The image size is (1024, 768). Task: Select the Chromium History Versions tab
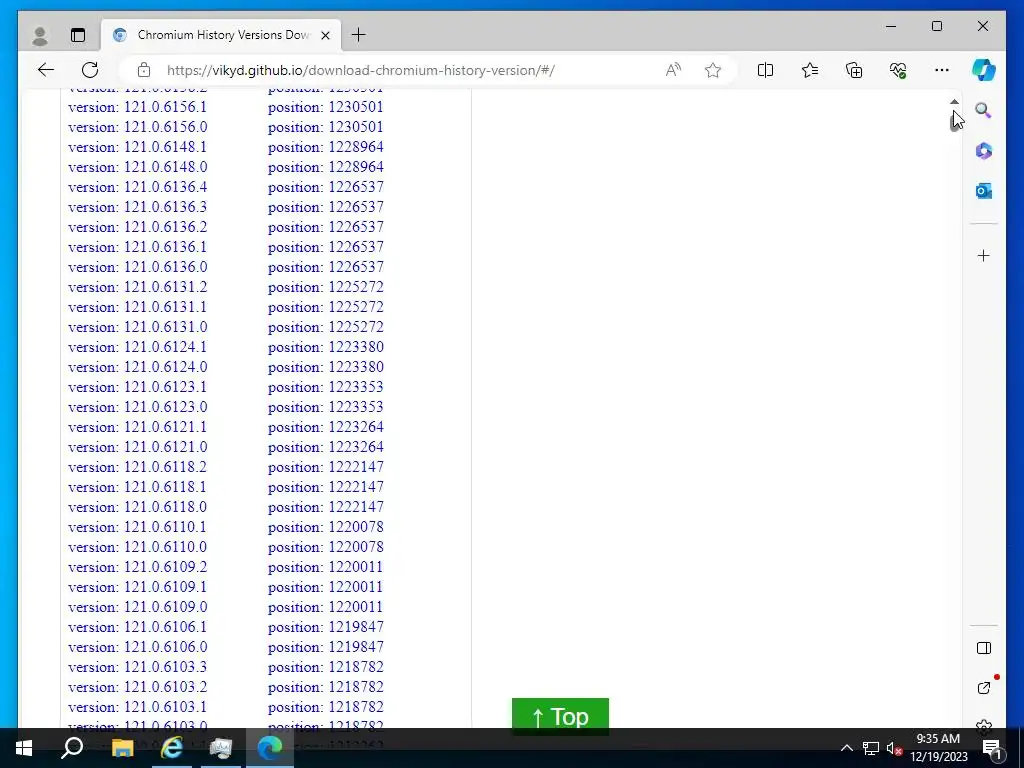(x=221, y=35)
